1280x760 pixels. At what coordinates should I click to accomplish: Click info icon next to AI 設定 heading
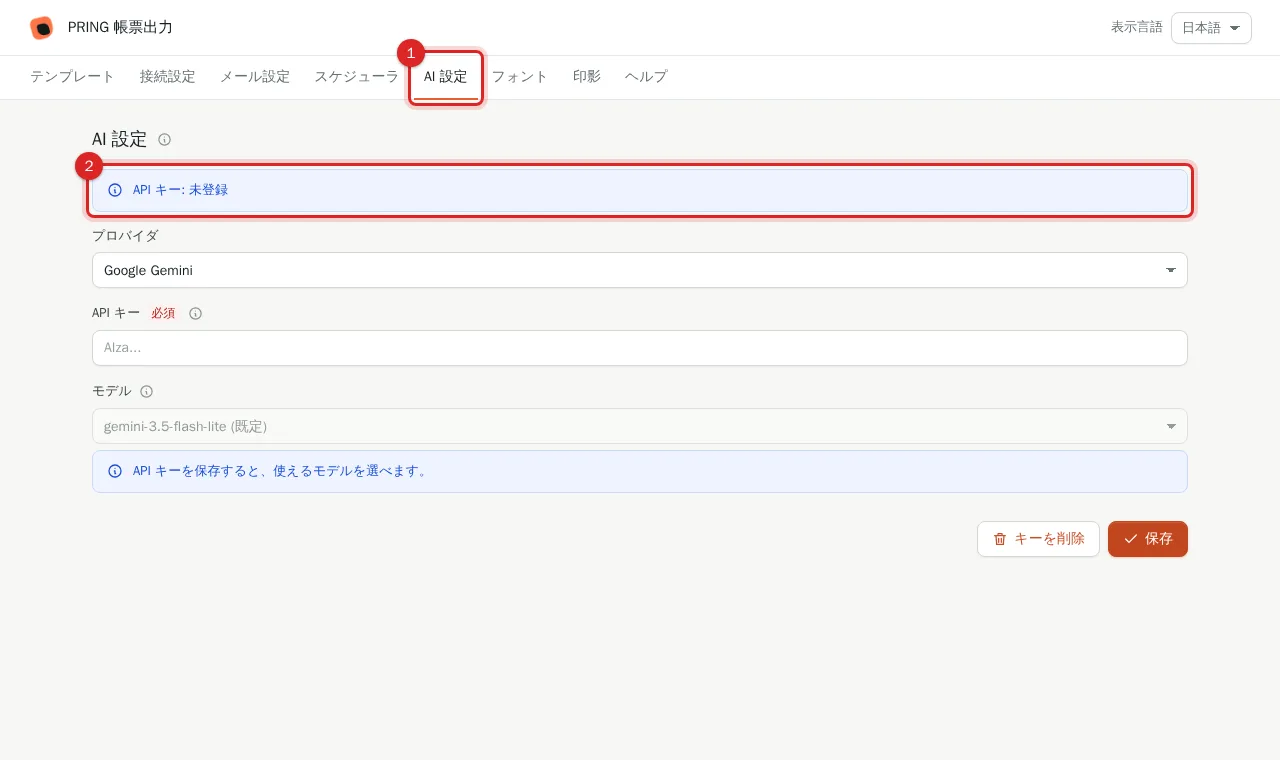(x=165, y=140)
